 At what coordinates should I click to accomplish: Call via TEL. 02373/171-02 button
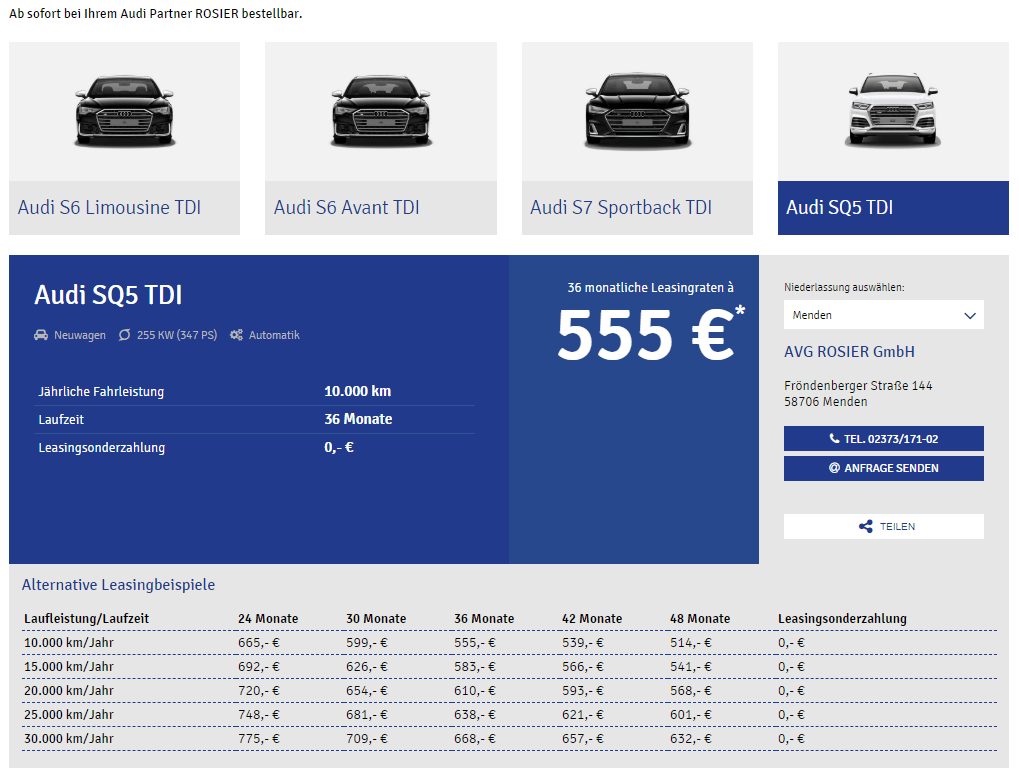click(x=883, y=439)
